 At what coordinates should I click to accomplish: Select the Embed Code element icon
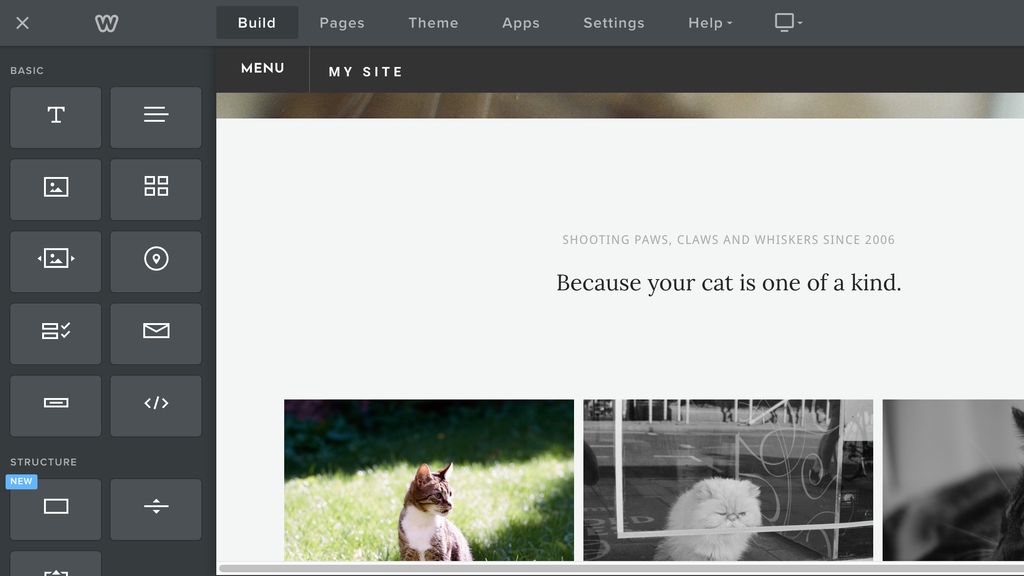tap(156, 405)
